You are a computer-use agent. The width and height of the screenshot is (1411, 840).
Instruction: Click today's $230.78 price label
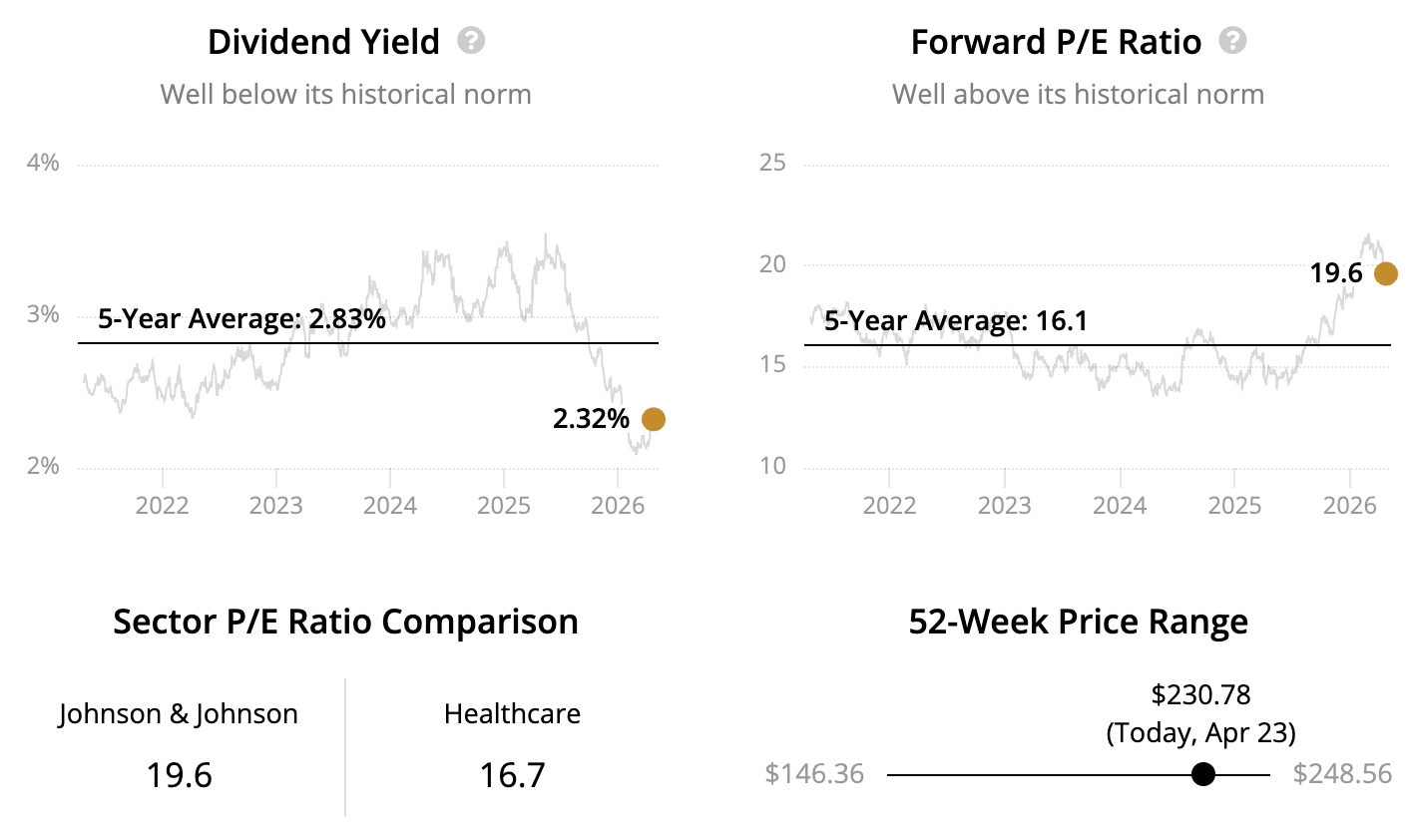coord(1200,694)
